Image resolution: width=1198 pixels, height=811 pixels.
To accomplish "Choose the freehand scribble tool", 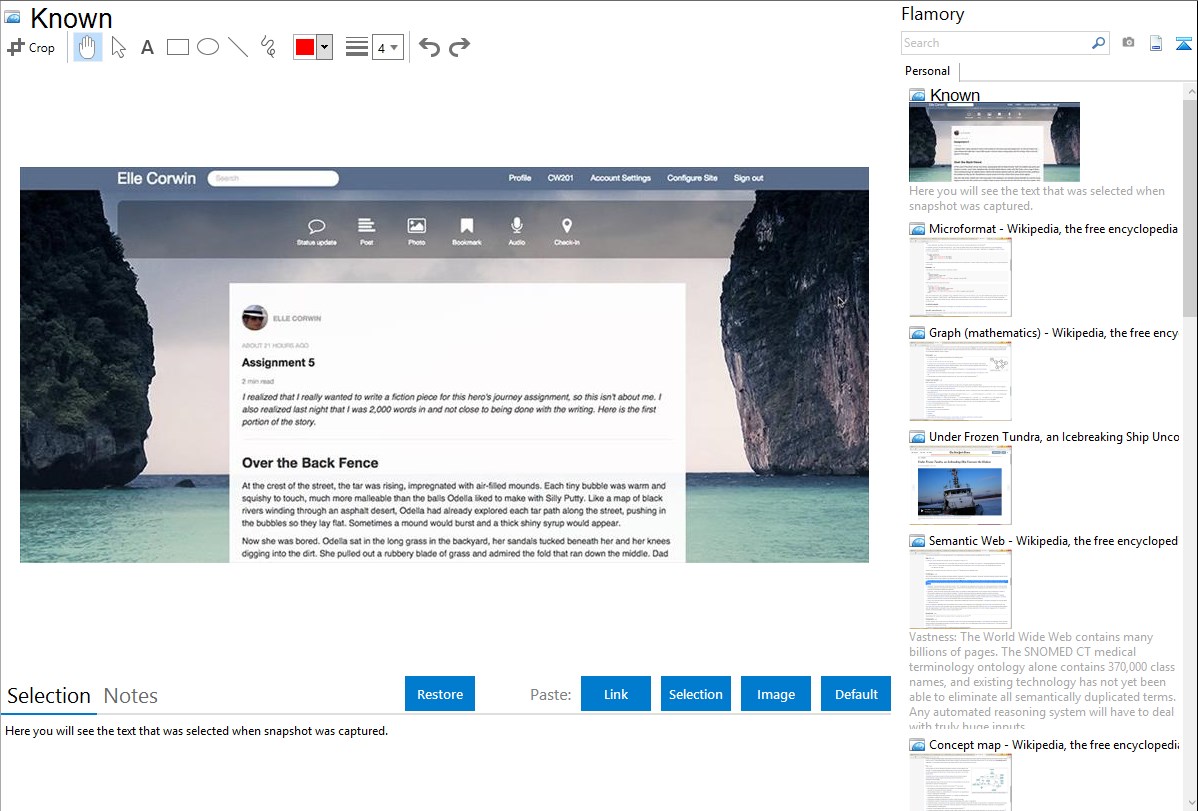I will [268, 47].
